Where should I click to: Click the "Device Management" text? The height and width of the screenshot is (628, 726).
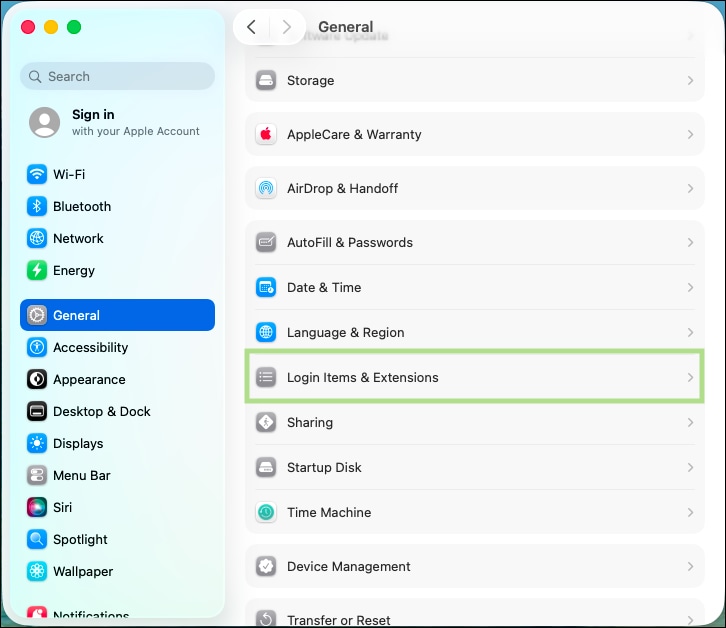[x=349, y=566]
